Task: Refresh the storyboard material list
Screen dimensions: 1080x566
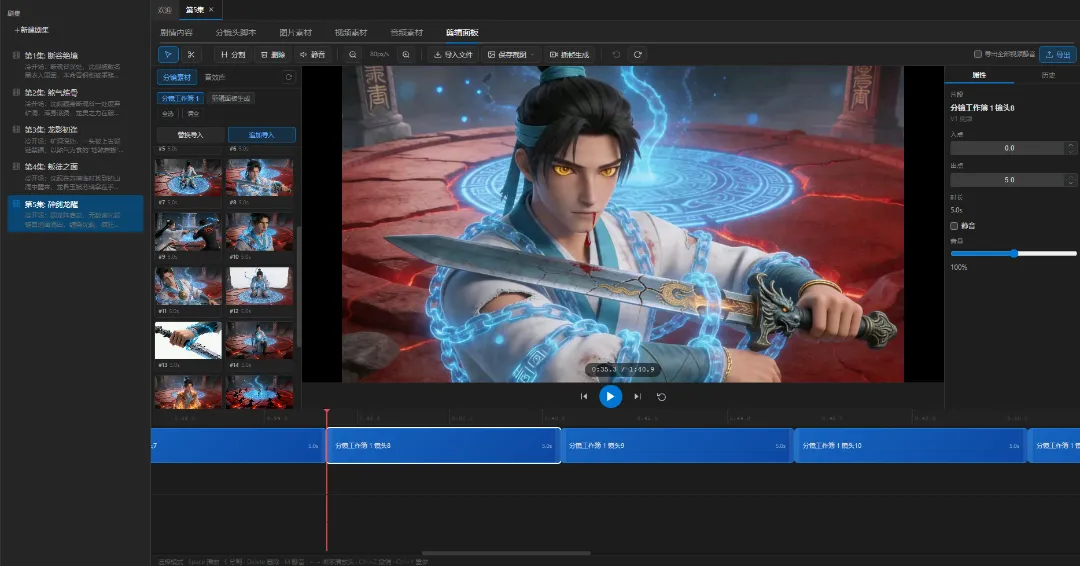Action: [x=289, y=77]
